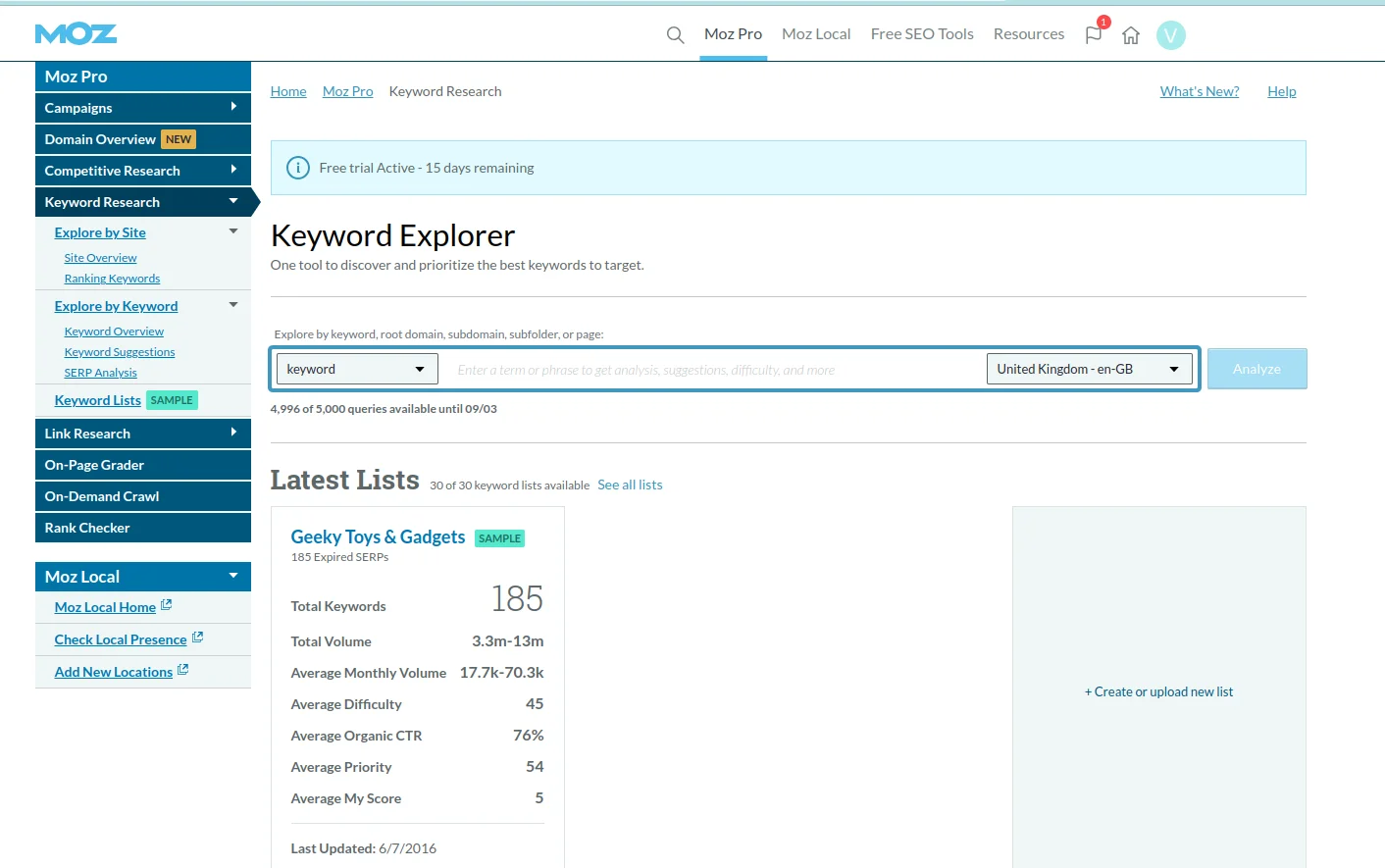Open the Help link
The height and width of the screenshot is (868, 1385).
1281,91
